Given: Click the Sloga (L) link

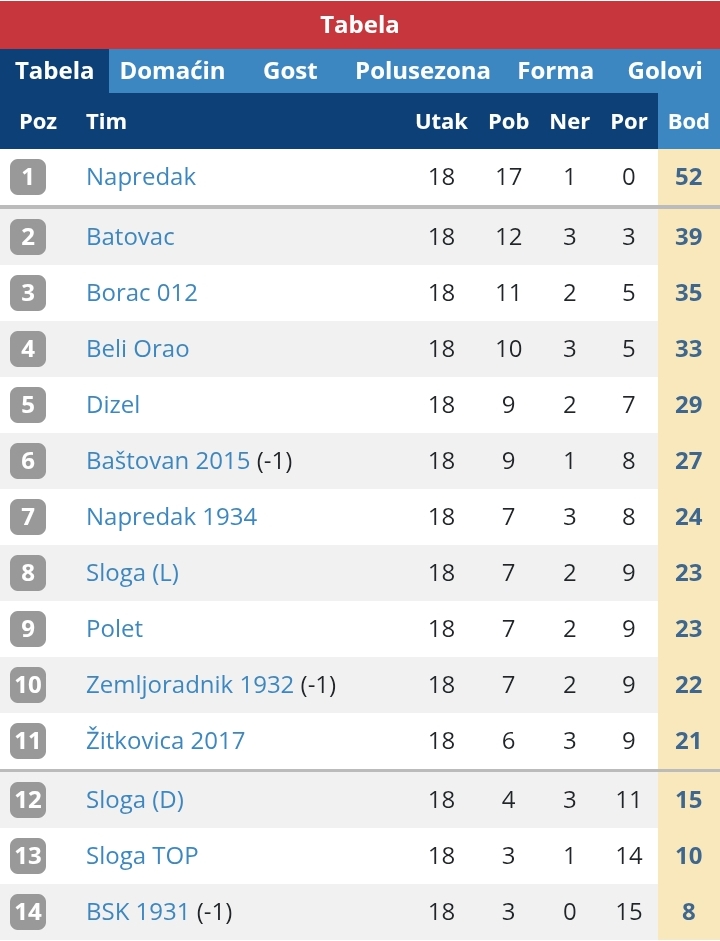Looking at the screenshot, I should tap(133, 573).
